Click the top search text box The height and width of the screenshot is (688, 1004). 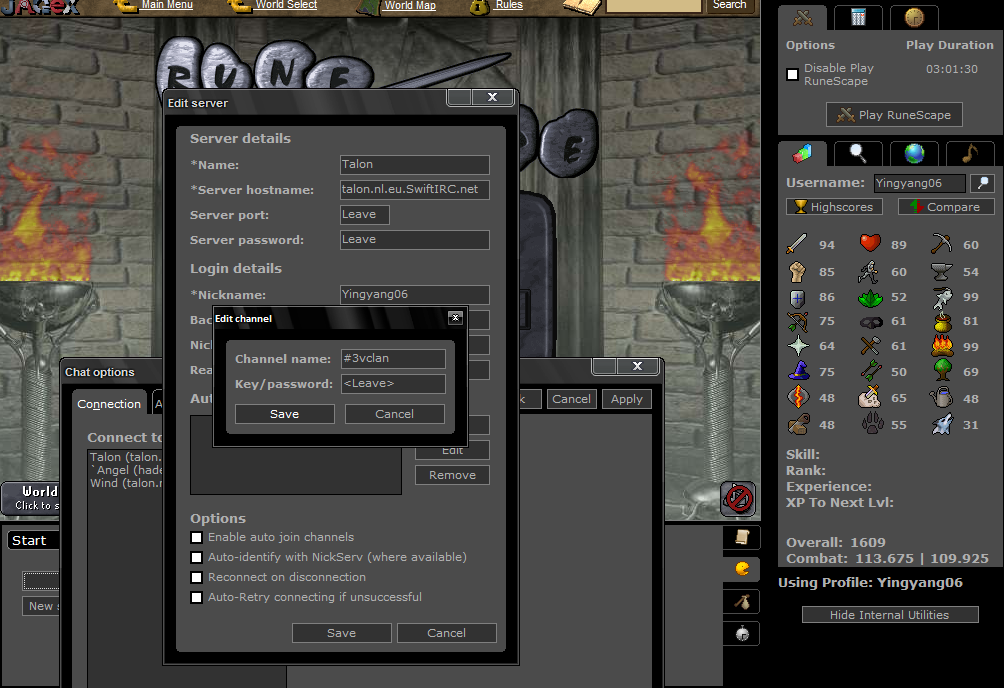point(653,6)
